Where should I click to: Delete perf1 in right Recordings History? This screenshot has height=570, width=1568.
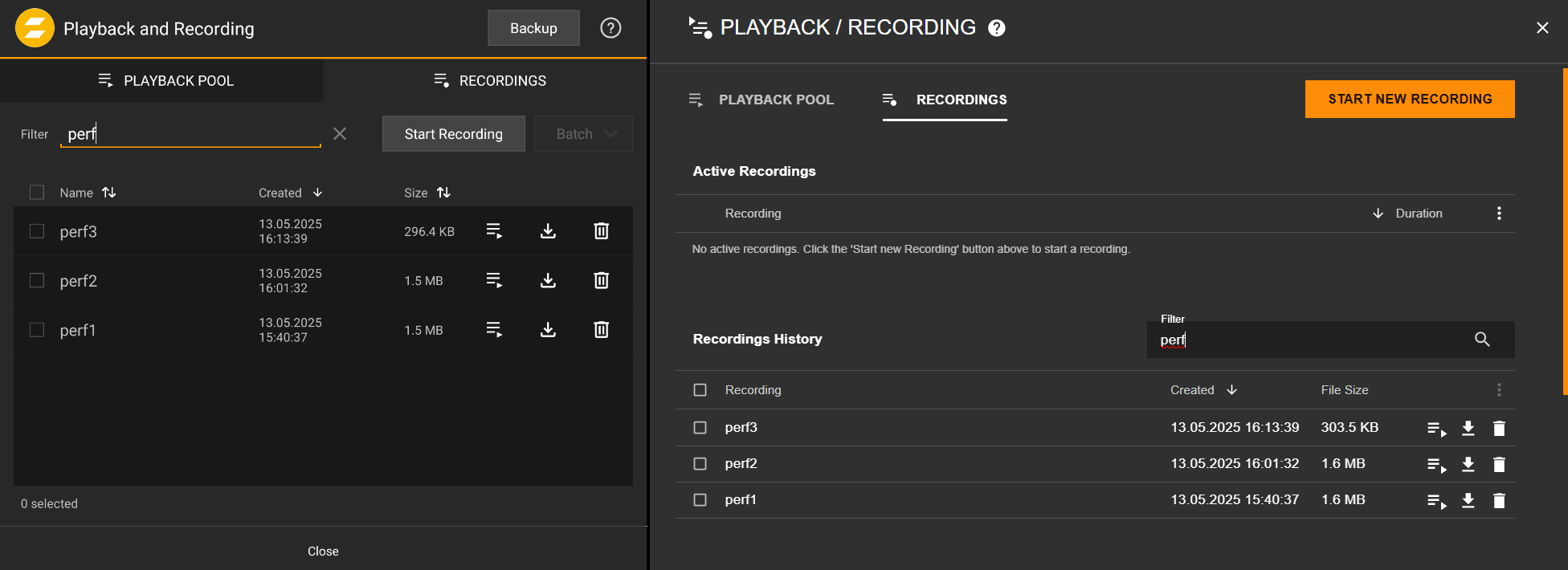click(1499, 500)
